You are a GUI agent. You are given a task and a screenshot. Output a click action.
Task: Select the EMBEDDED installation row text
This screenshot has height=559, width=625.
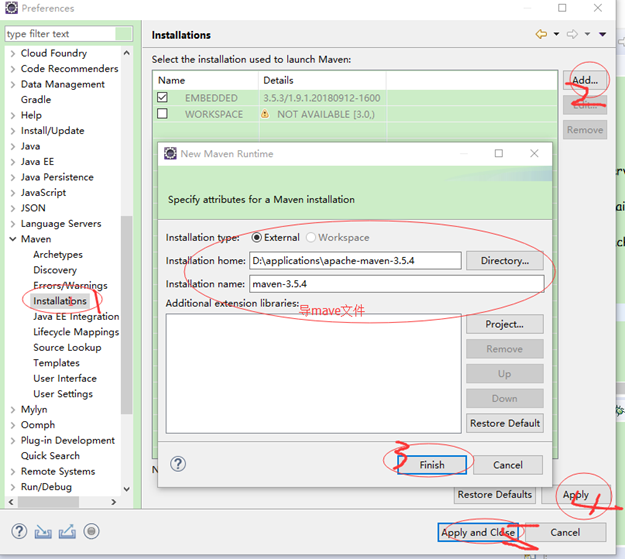click(211, 98)
